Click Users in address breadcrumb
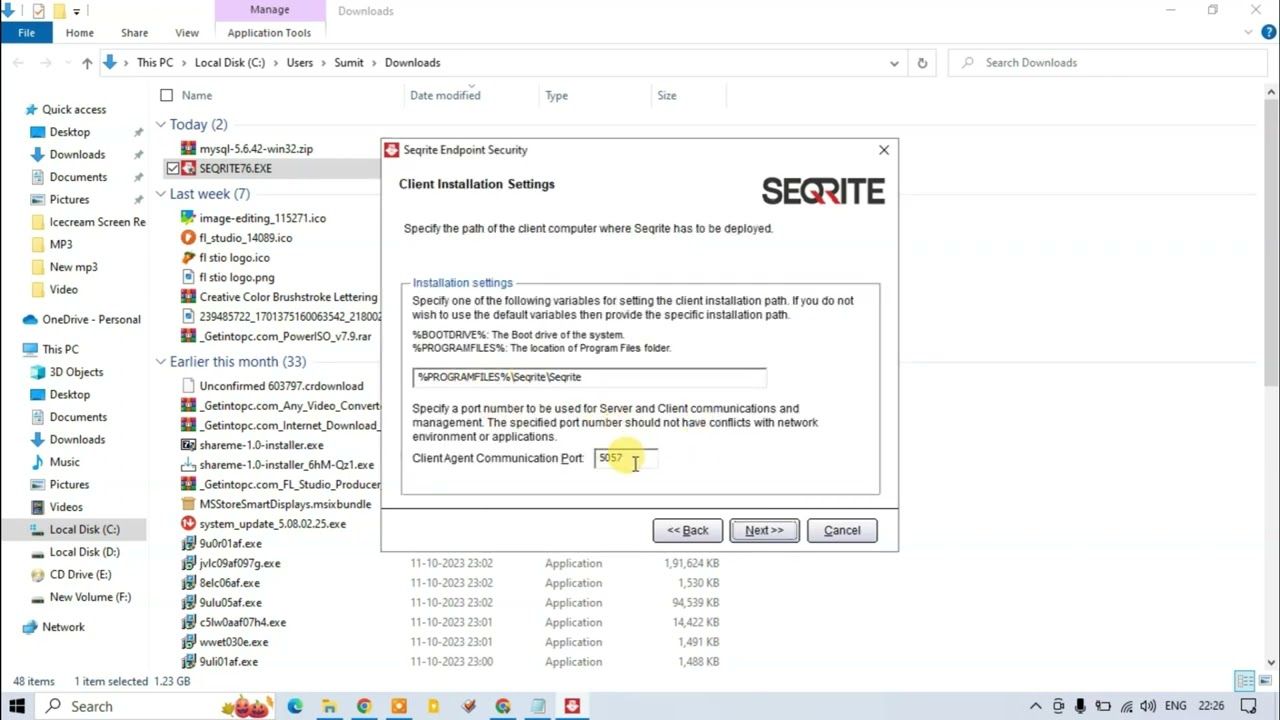This screenshot has width=1280, height=720. tap(300, 63)
